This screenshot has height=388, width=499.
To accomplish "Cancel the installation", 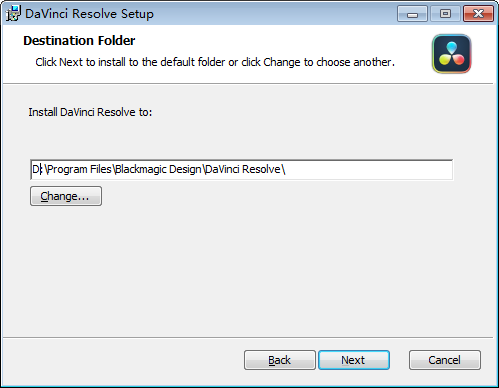I will [445, 360].
